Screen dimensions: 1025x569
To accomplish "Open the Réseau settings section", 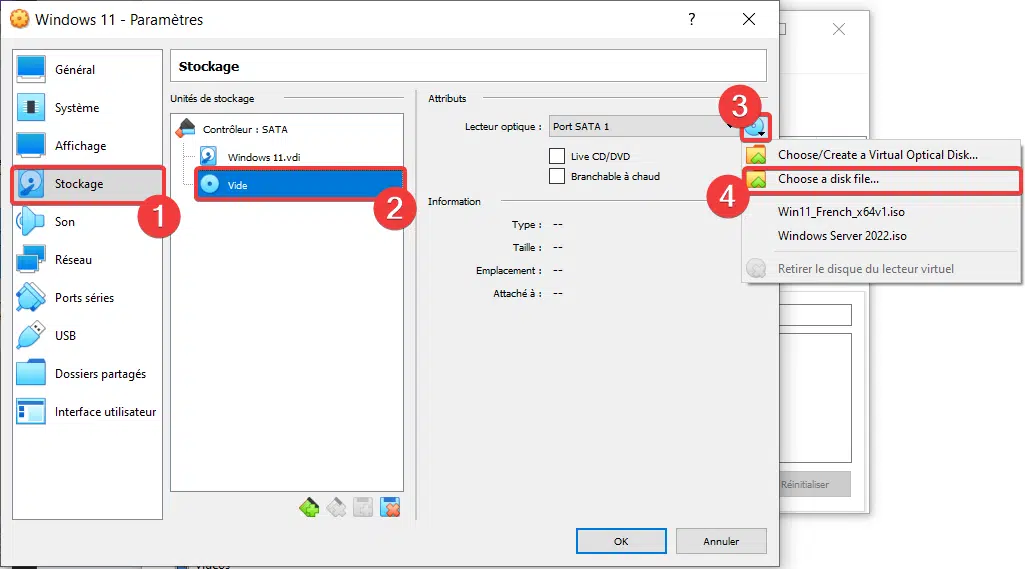I will point(87,260).
